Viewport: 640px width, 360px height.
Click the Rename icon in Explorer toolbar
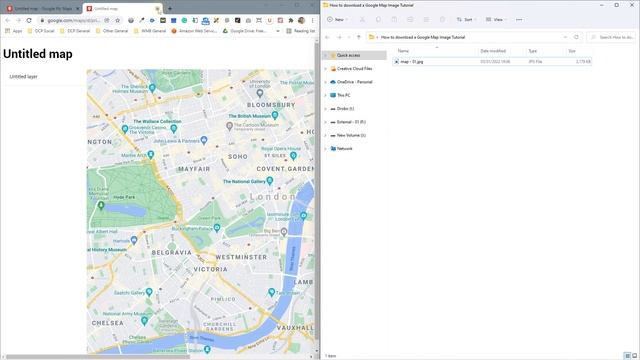pyautogui.click(x=410, y=20)
